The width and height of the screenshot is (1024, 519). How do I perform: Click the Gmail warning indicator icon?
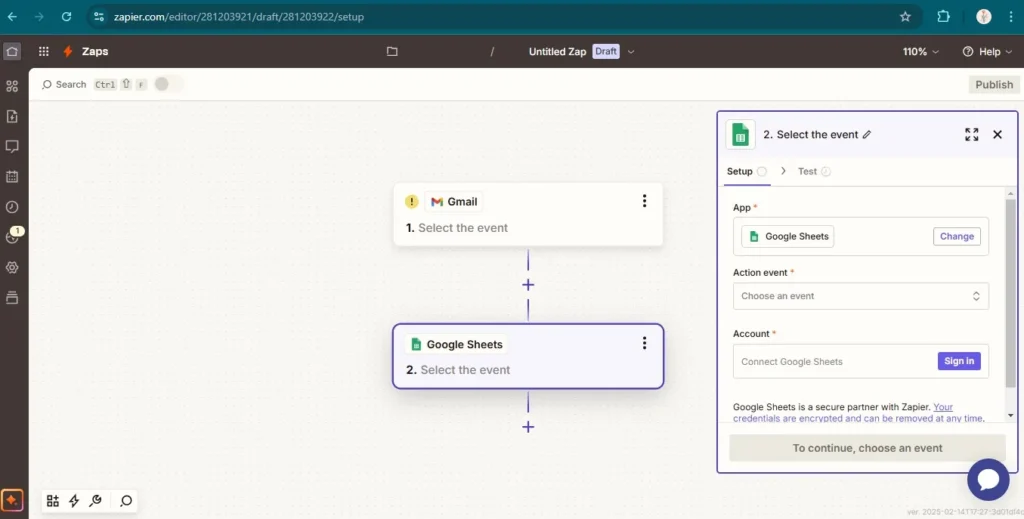tap(411, 202)
